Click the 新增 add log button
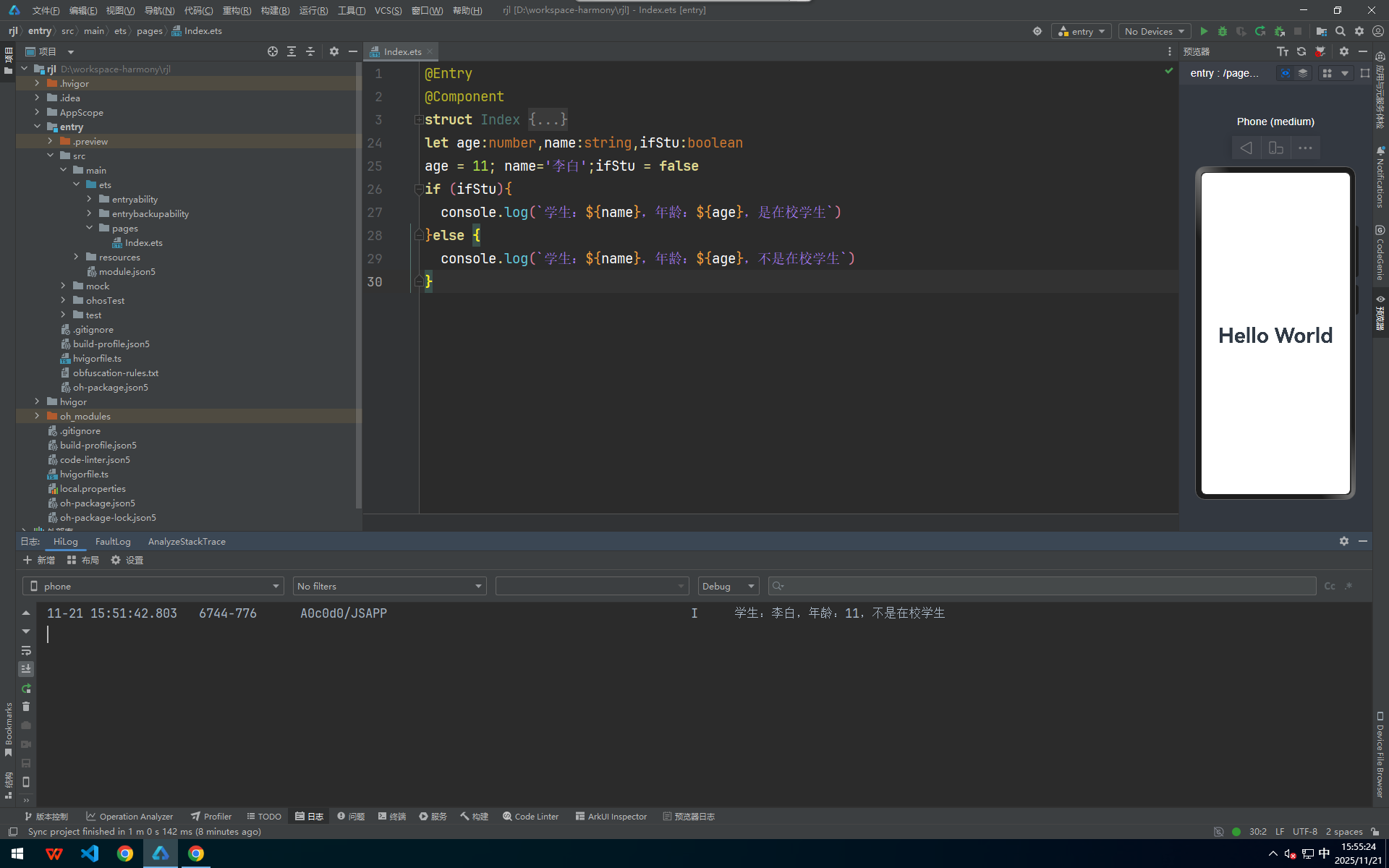The height and width of the screenshot is (868, 1389). click(x=39, y=560)
